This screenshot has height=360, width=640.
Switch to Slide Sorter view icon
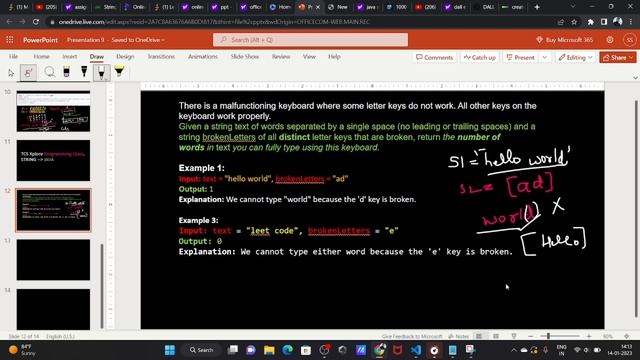coord(496,336)
